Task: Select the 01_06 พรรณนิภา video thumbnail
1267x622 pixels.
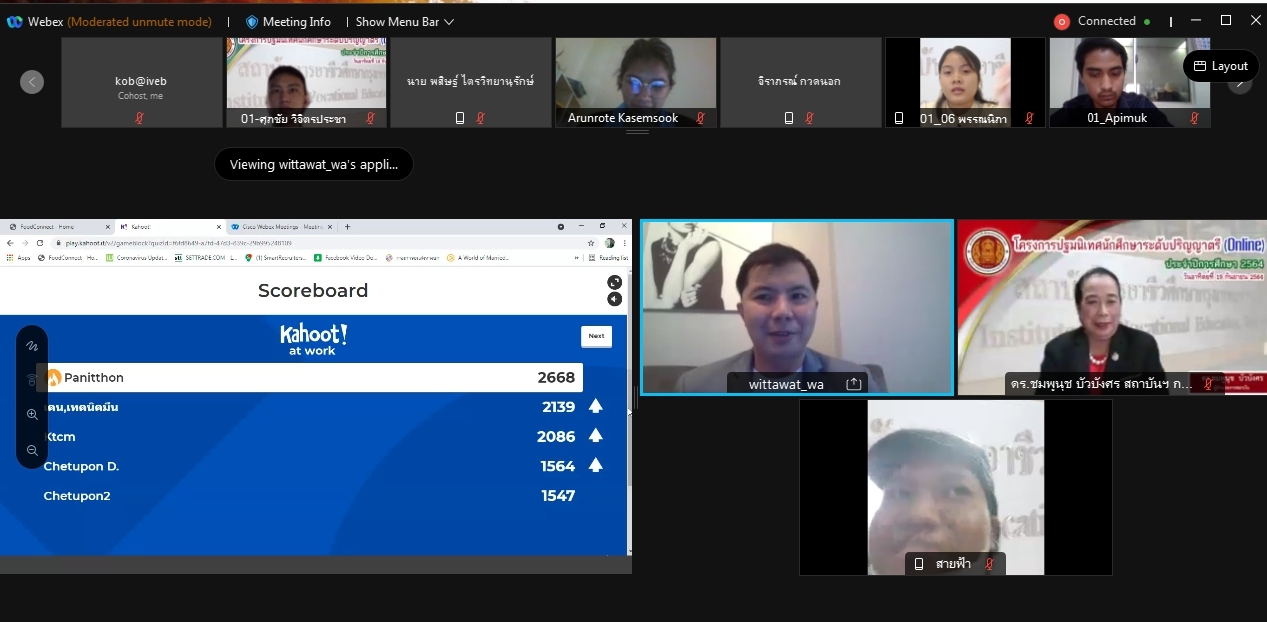Action: tap(966, 83)
